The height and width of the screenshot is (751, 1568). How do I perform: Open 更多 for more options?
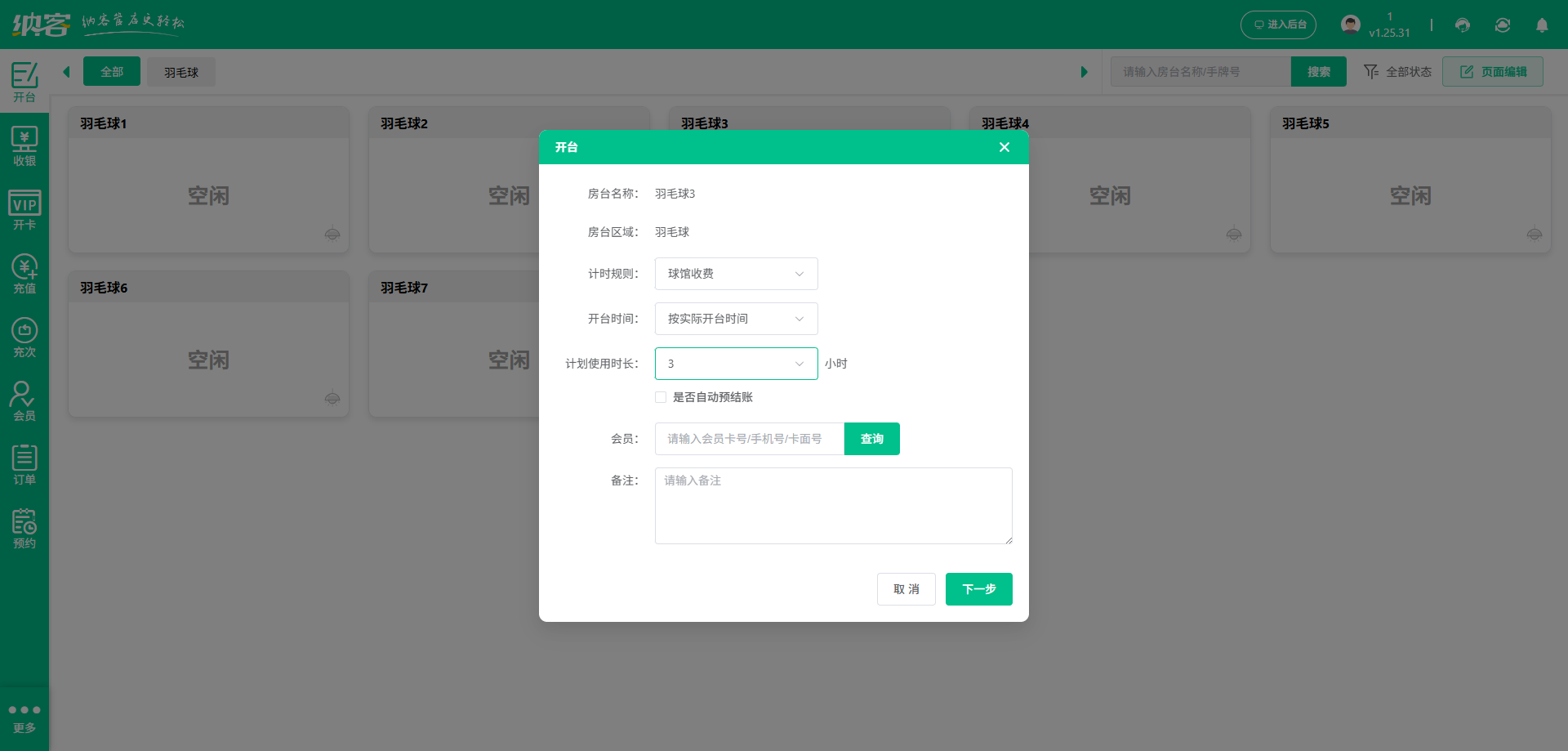point(24,717)
